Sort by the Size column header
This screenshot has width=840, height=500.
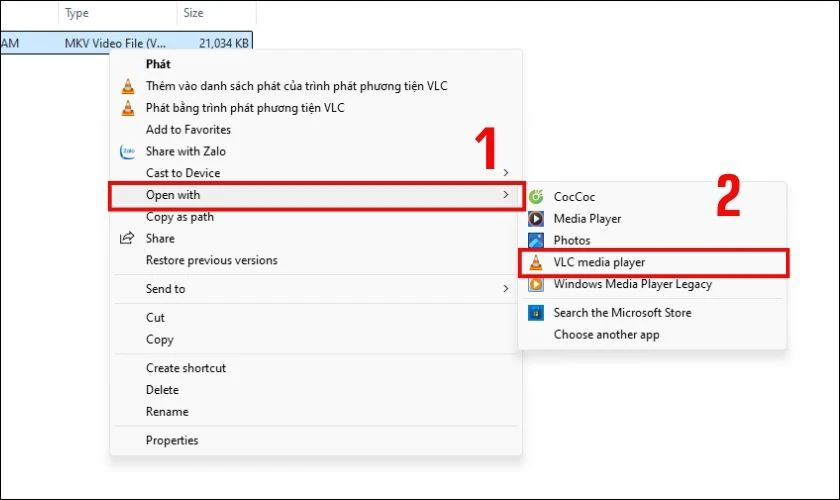tap(193, 13)
